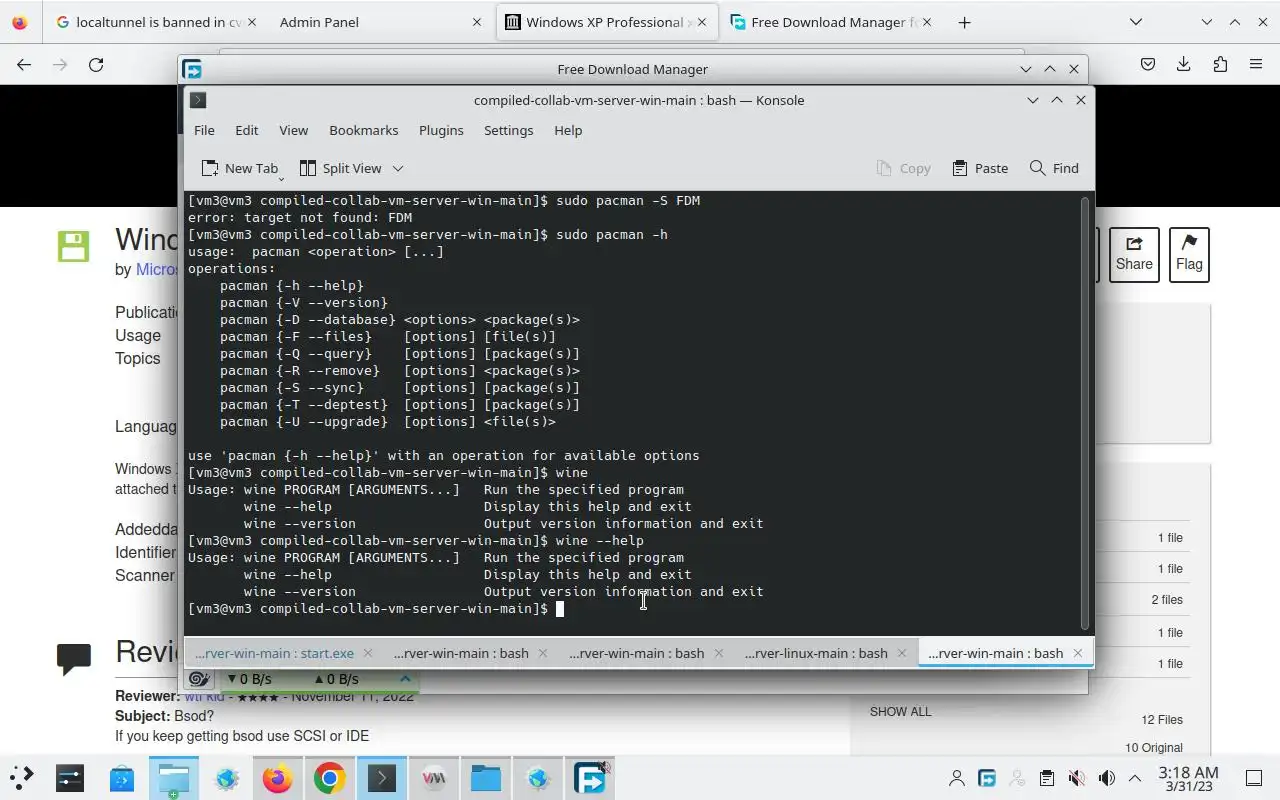
Task: Click the volume speaker tray icon
Action: pyautogui.click(x=1106, y=778)
